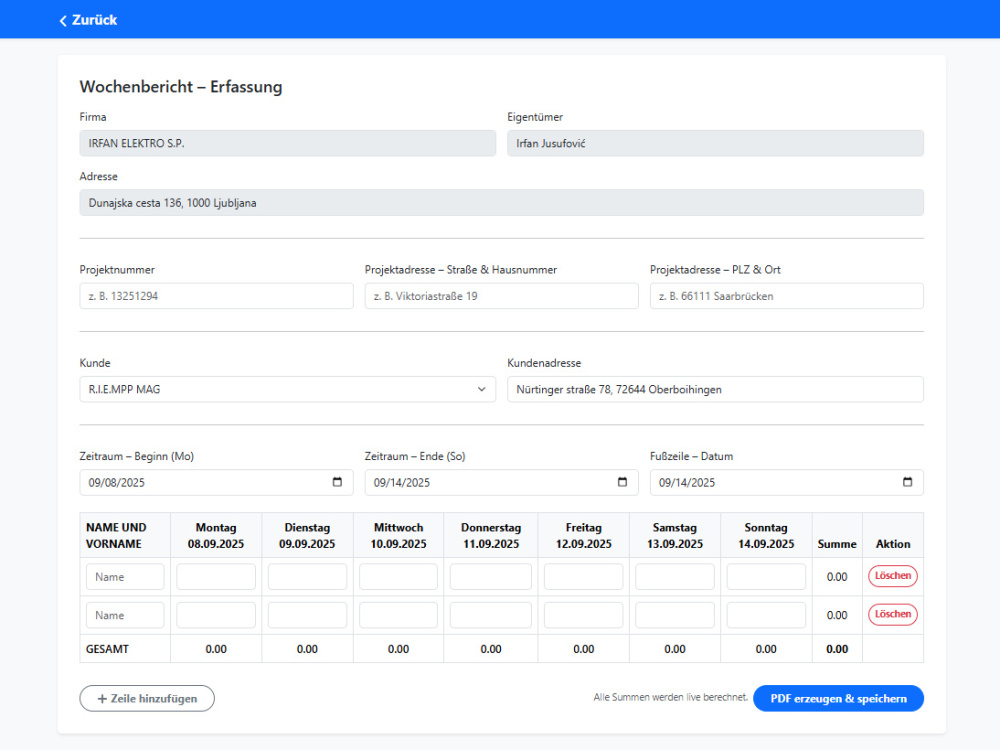Click the Mittwoch 10.09.2025 column header
This screenshot has height=750, width=1000.
[399, 536]
